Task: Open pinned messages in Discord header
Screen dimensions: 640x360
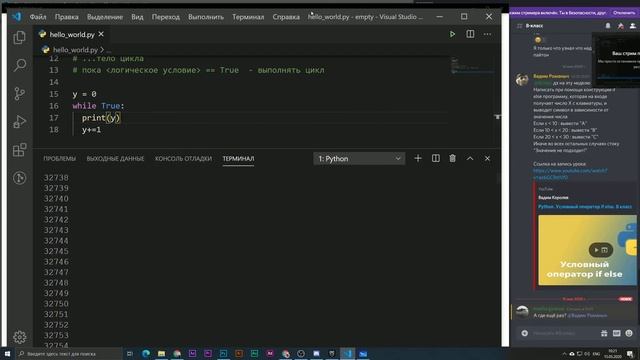Action: [620, 26]
